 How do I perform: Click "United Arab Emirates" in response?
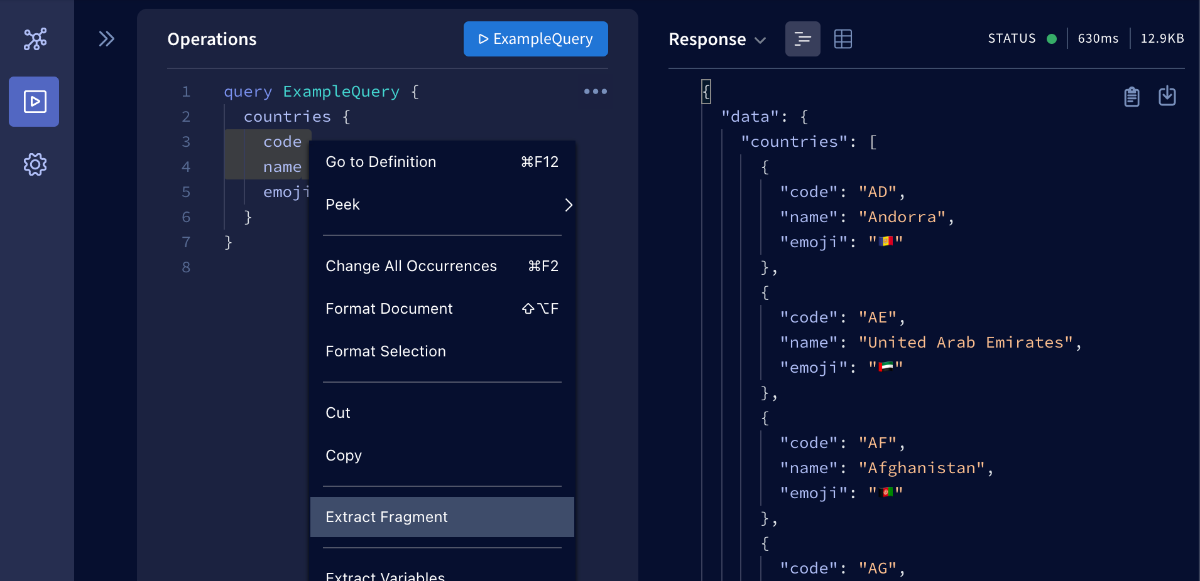pyautogui.click(x=966, y=342)
